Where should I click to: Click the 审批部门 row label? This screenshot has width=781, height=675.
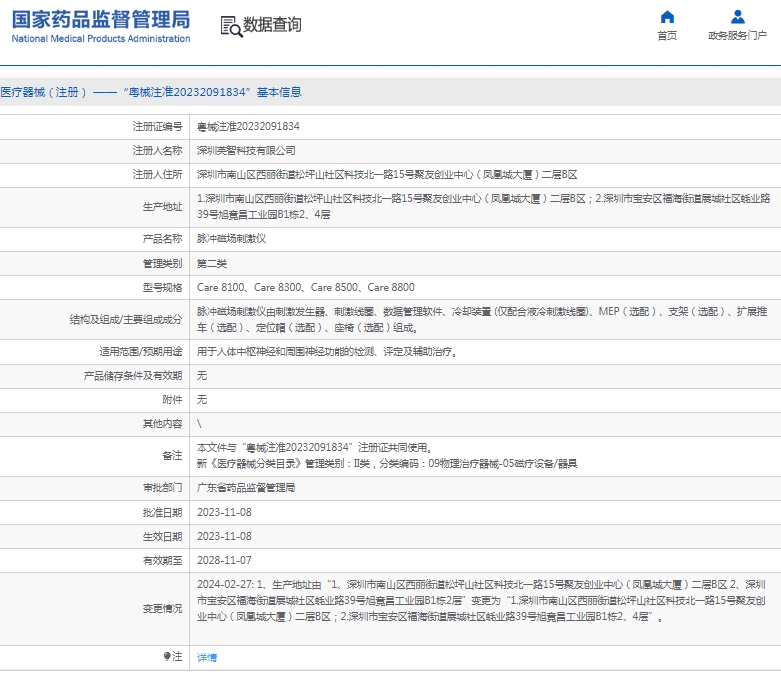click(162, 488)
